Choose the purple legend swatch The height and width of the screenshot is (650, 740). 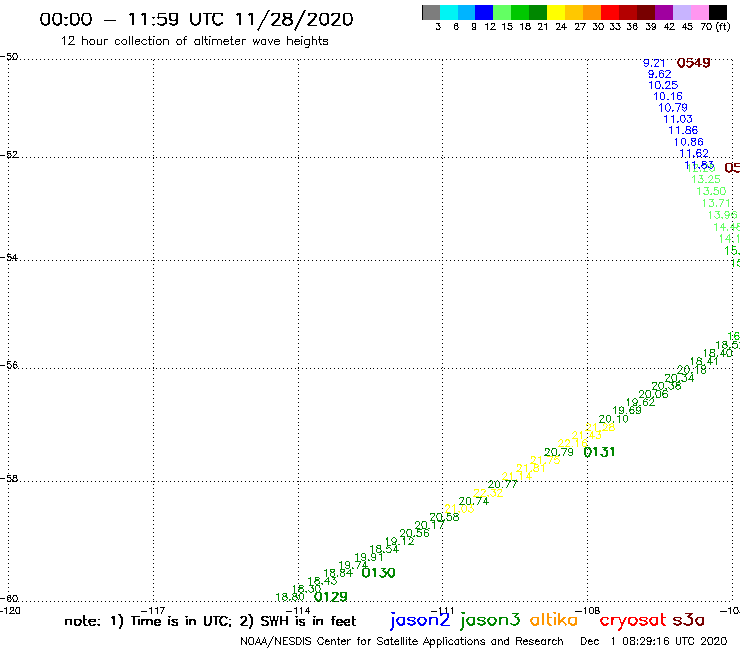(664, 13)
